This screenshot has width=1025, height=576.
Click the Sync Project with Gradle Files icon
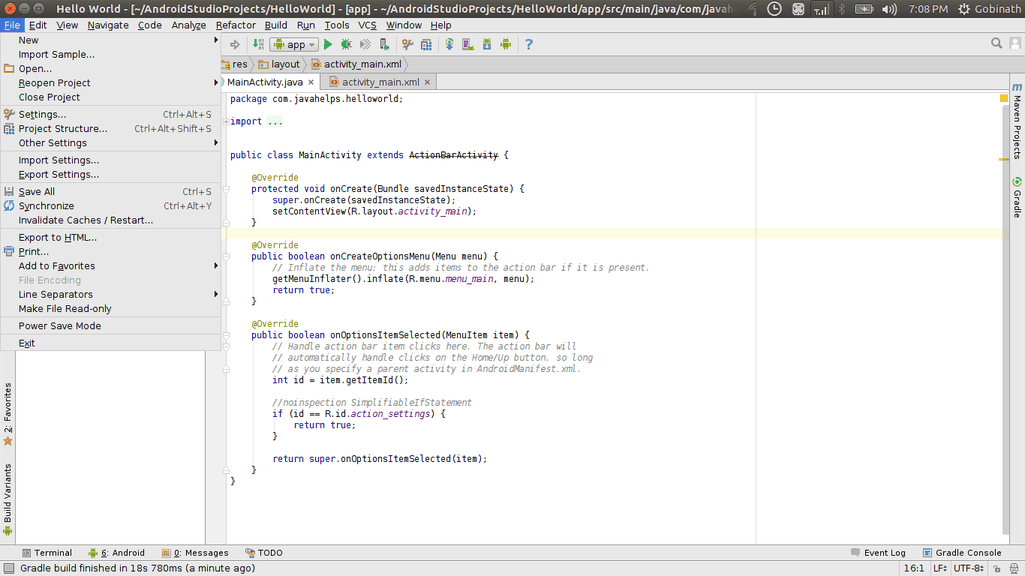click(449, 44)
